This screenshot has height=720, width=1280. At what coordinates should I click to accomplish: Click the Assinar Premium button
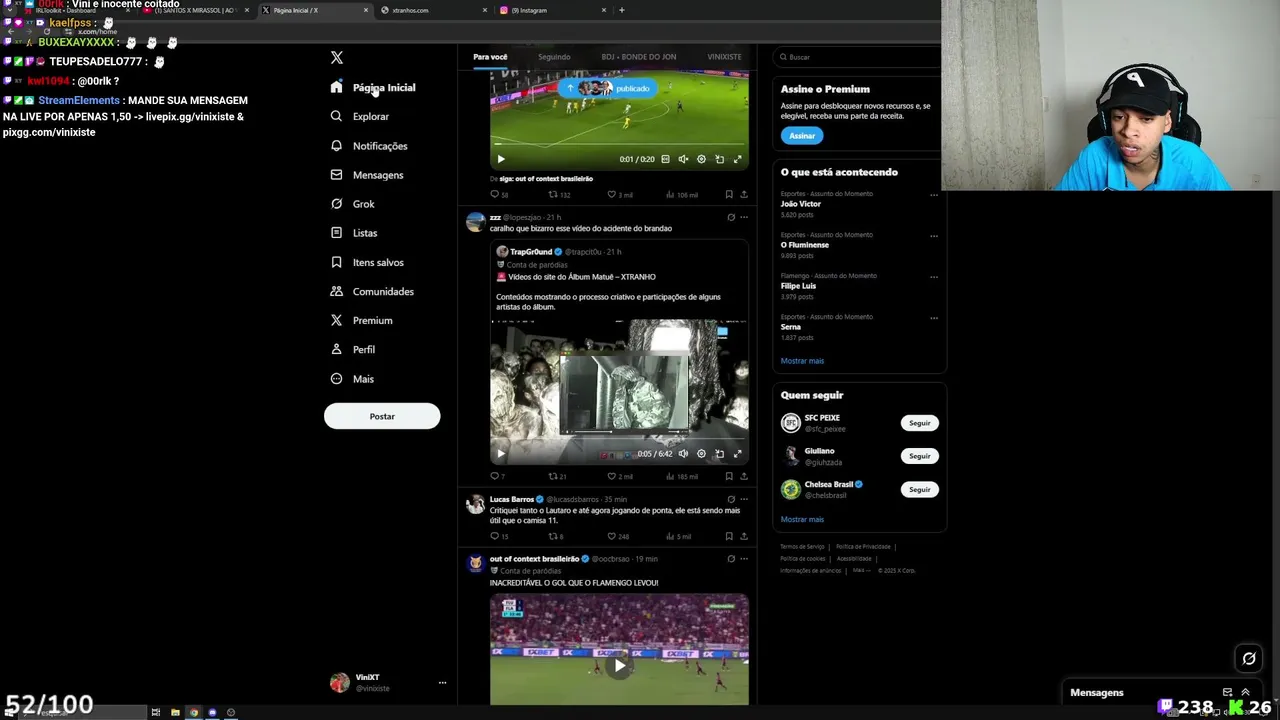802,135
